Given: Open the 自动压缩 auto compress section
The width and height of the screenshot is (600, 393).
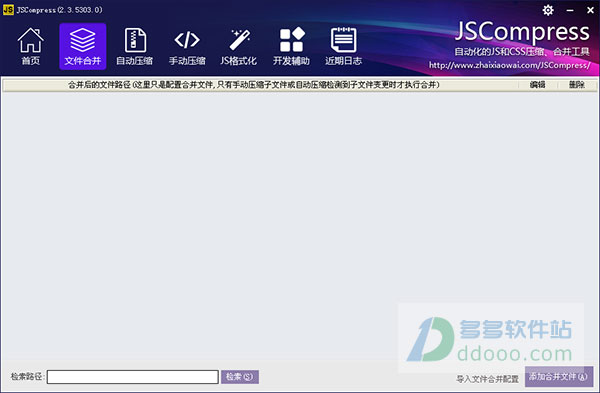Looking at the screenshot, I should [135, 46].
